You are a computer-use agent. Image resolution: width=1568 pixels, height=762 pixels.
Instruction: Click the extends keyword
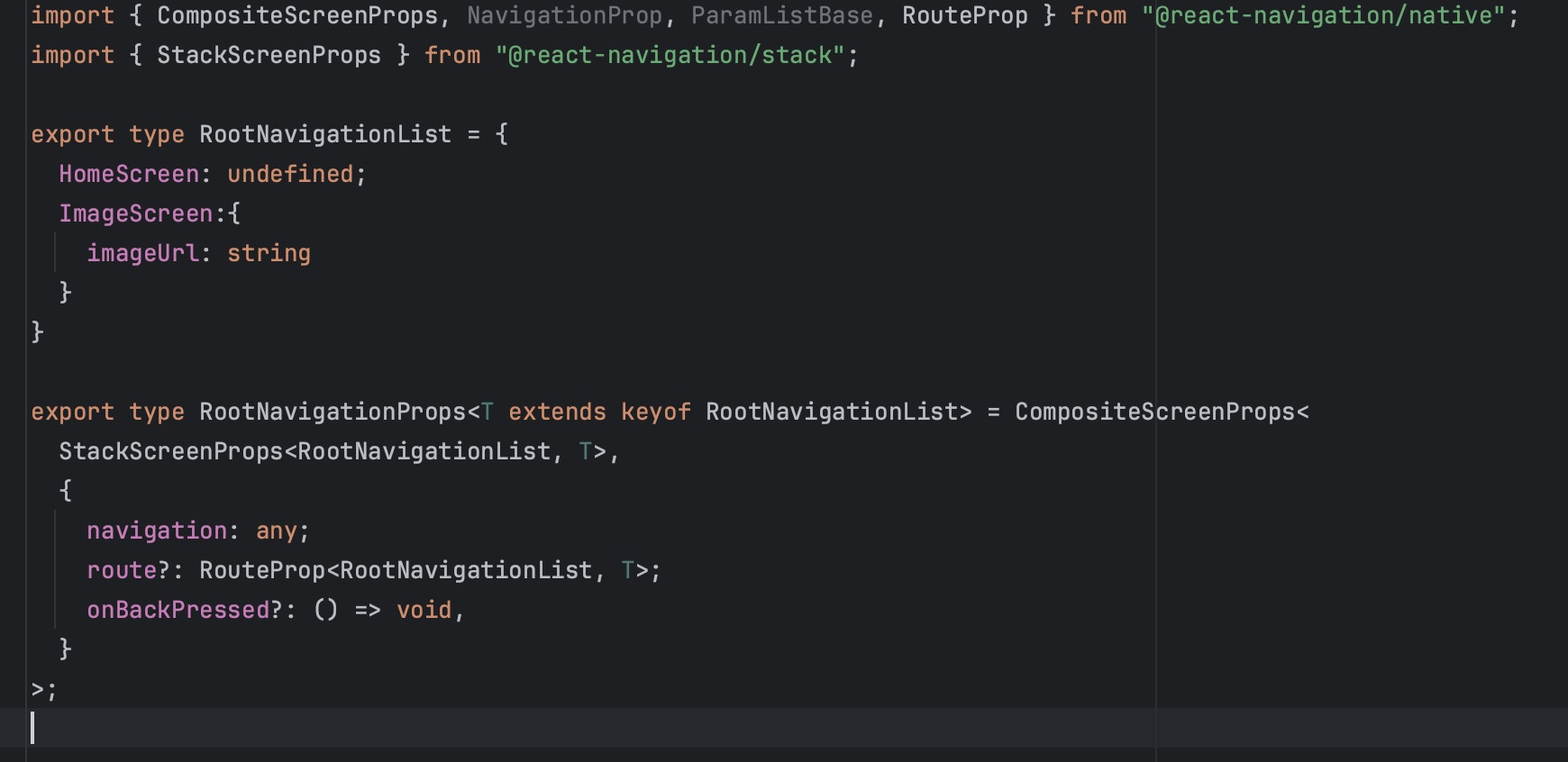(557, 412)
